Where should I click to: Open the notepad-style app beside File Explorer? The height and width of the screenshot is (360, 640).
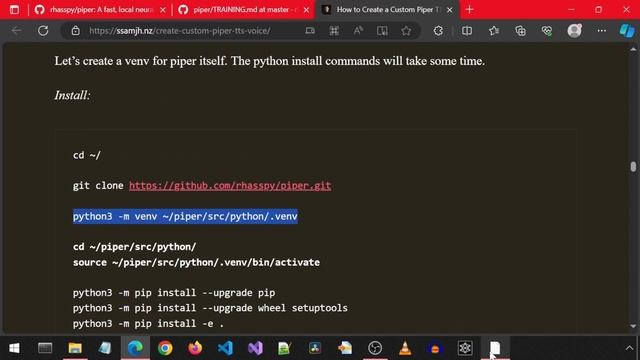pos(105,348)
